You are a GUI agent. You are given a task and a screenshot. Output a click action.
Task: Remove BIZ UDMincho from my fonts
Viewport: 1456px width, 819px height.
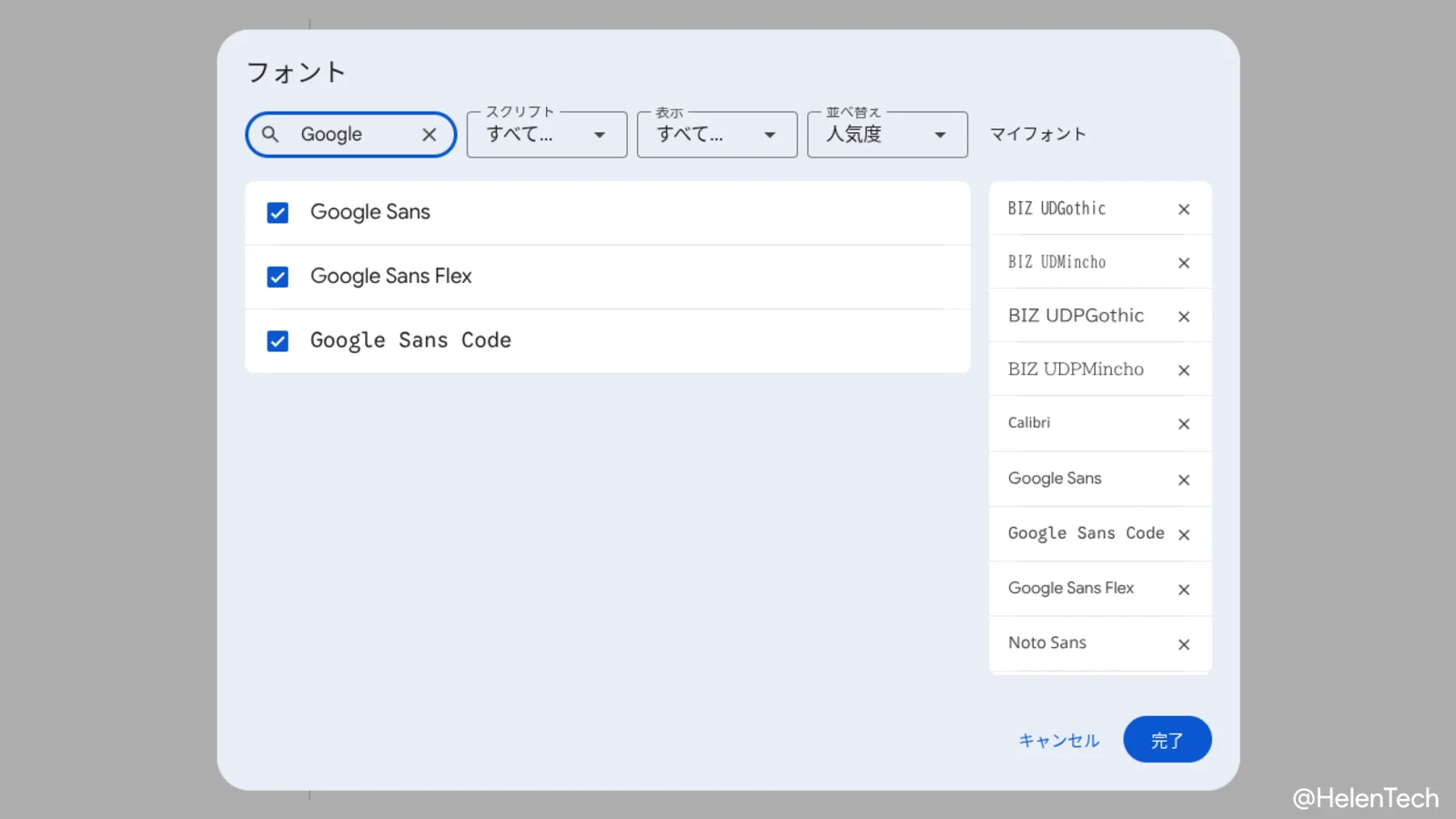point(1183,263)
